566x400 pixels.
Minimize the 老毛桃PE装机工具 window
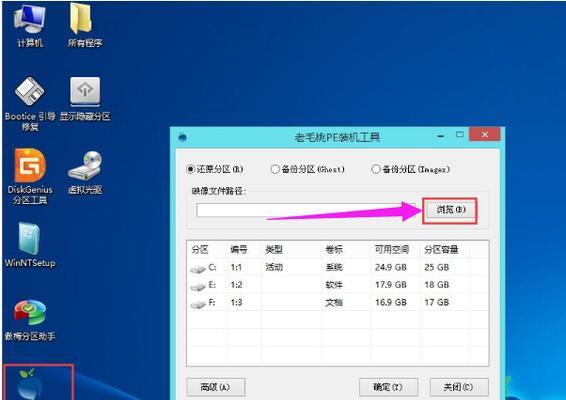440,136
